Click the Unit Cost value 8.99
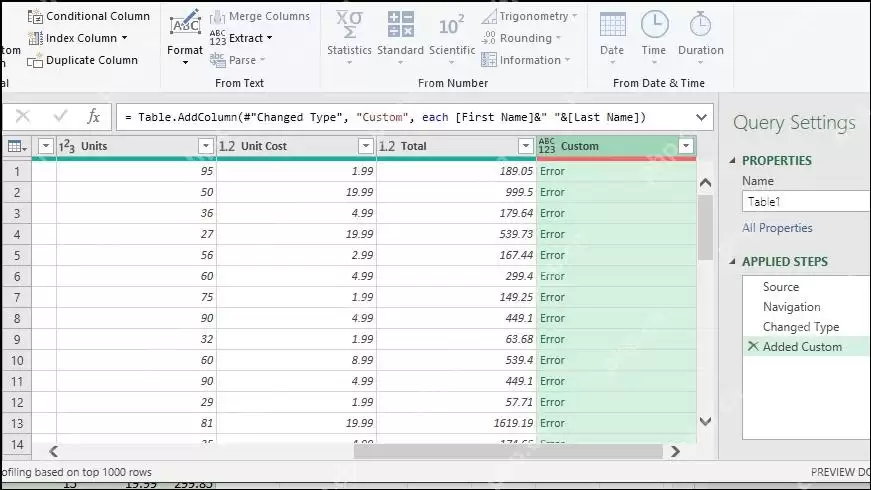871x490 pixels. [362, 360]
